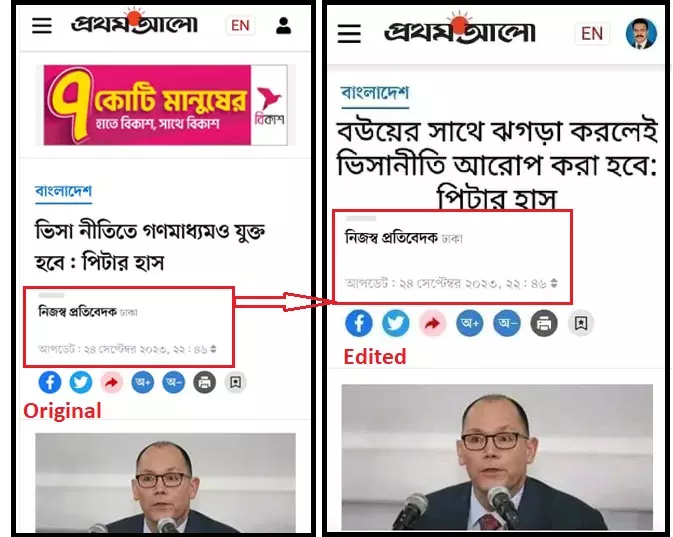Viewport: 673px width, 537px height.
Task: Click the generic user account icon
Action: click(x=283, y=26)
